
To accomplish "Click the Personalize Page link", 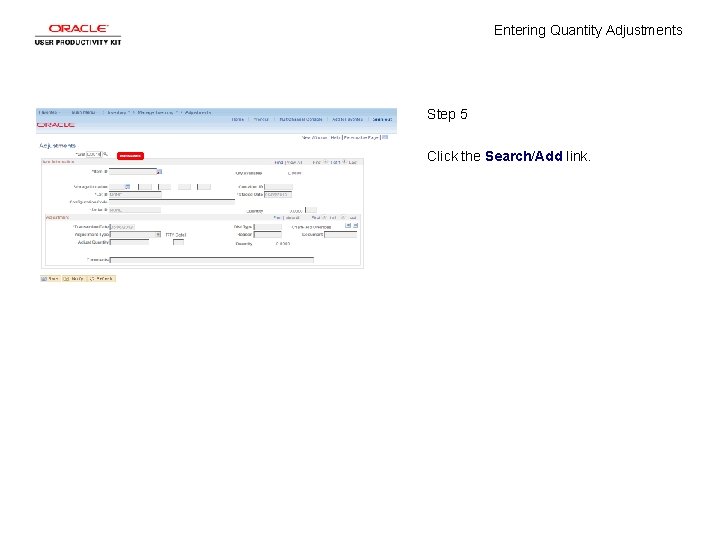I will tap(361, 138).
